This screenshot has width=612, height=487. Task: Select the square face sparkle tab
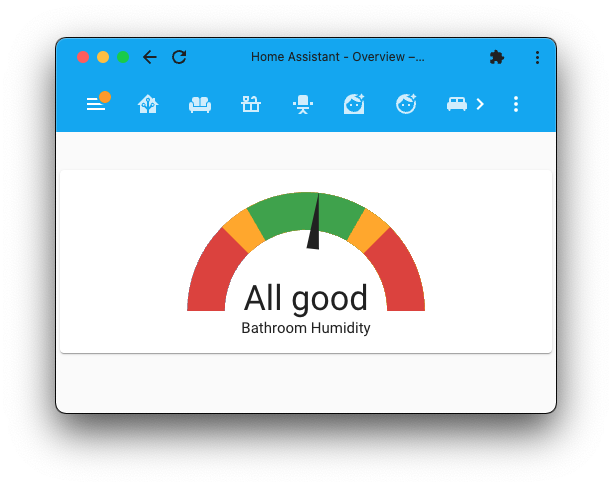pos(354,104)
